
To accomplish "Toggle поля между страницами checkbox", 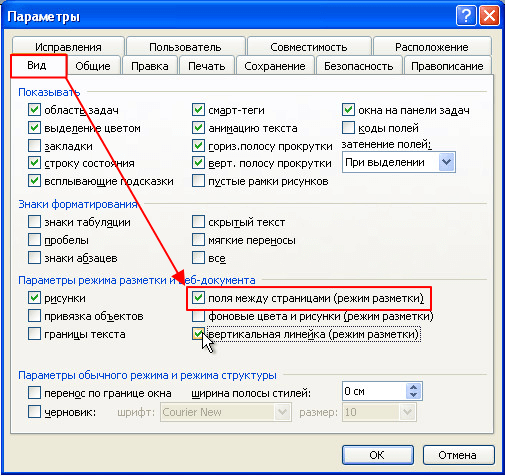I will (x=198, y=298).
